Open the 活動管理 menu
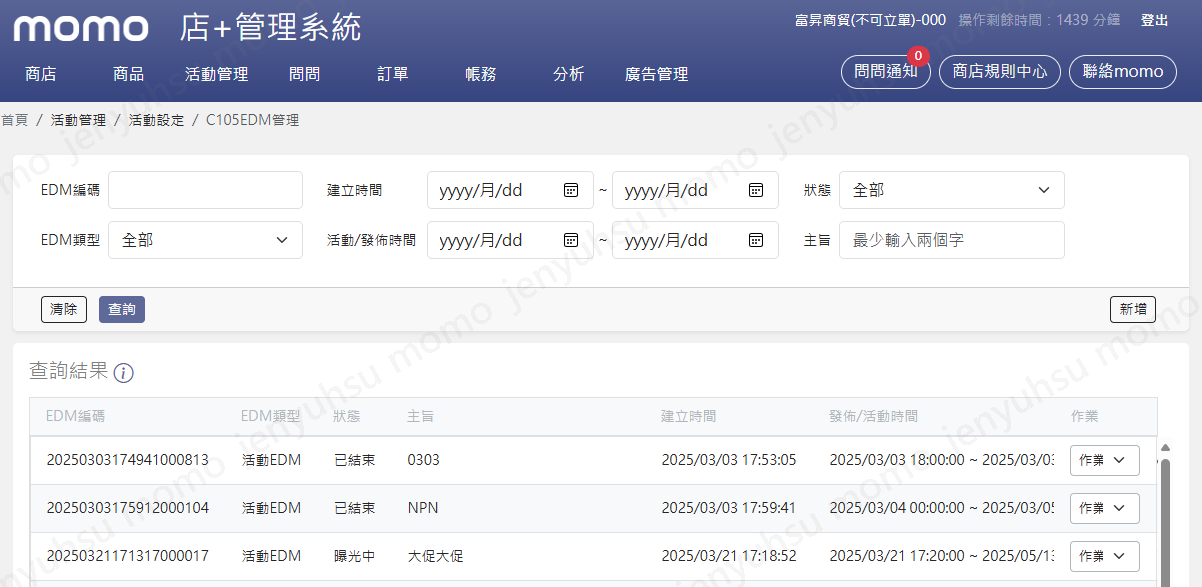 [216, 74]
